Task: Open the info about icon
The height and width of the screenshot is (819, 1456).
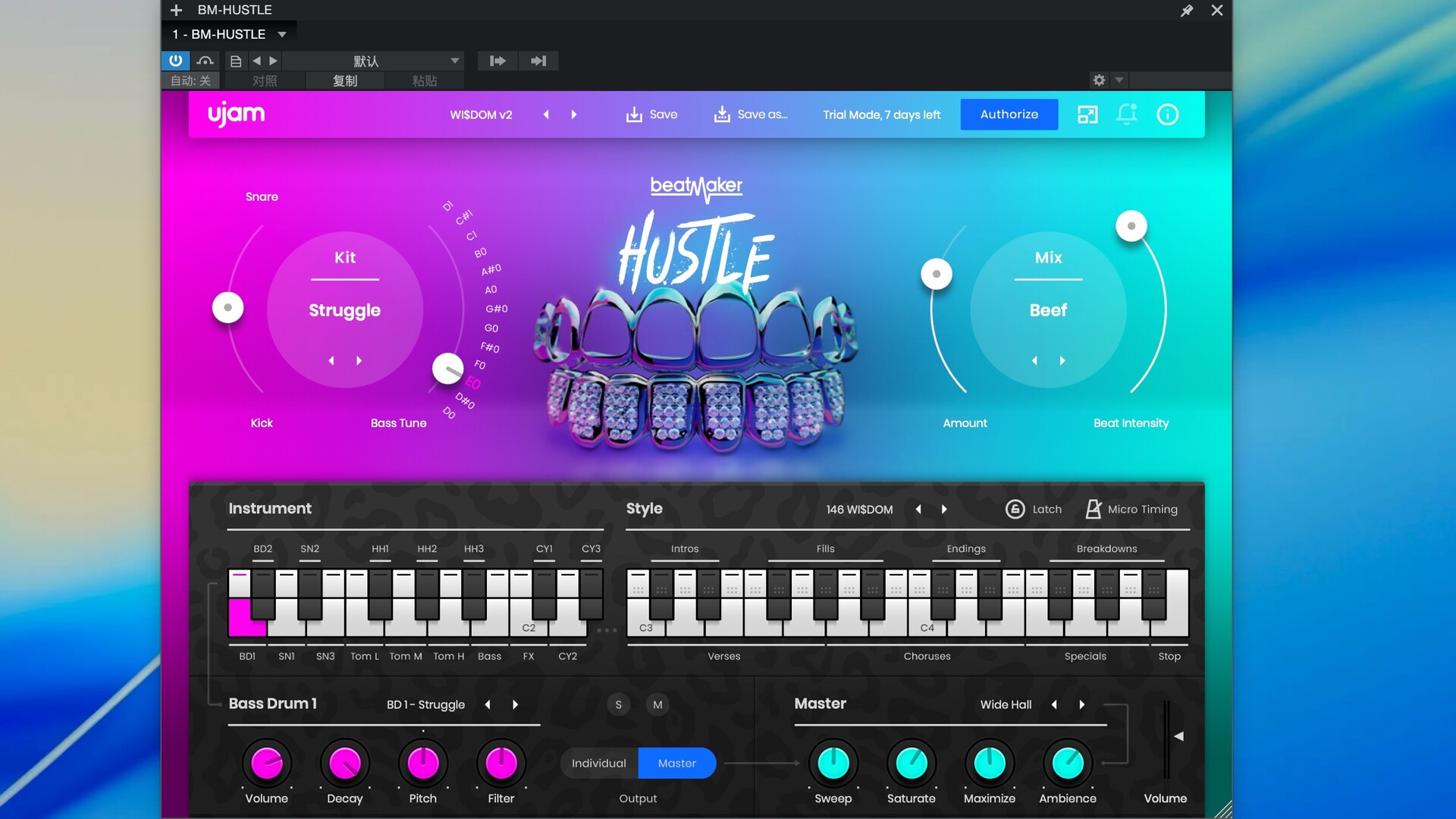Action: pos(1167,115)
